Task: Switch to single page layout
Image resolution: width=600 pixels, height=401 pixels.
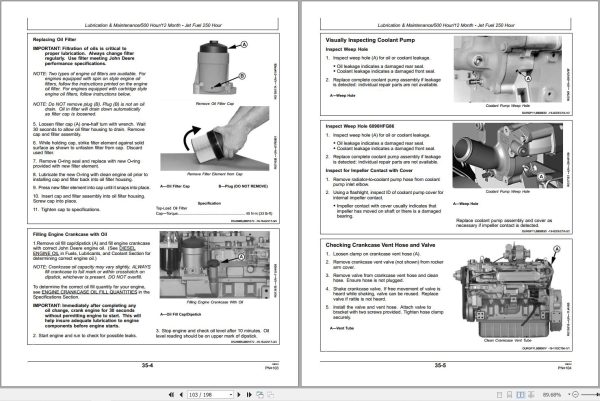Action: pos(499,394)
